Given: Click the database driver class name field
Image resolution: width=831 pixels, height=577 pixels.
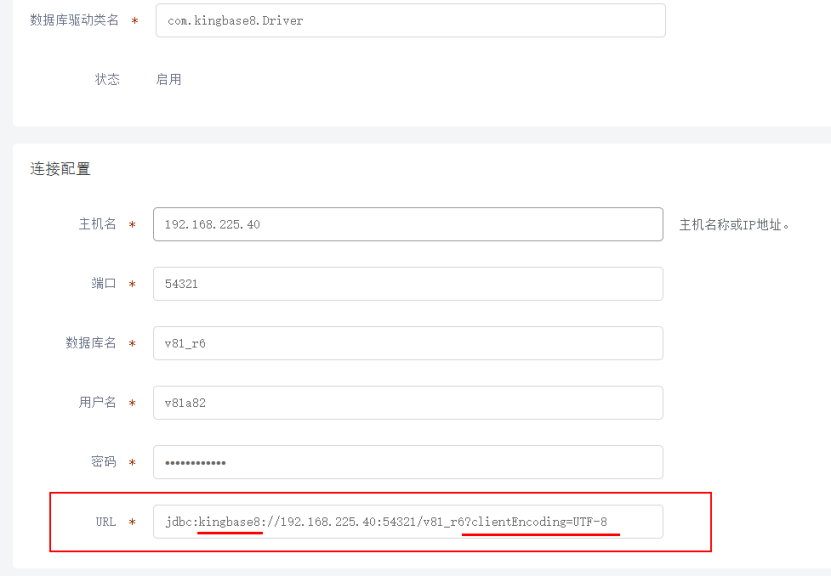Looking at the screenshot, I should click(410, 20).
